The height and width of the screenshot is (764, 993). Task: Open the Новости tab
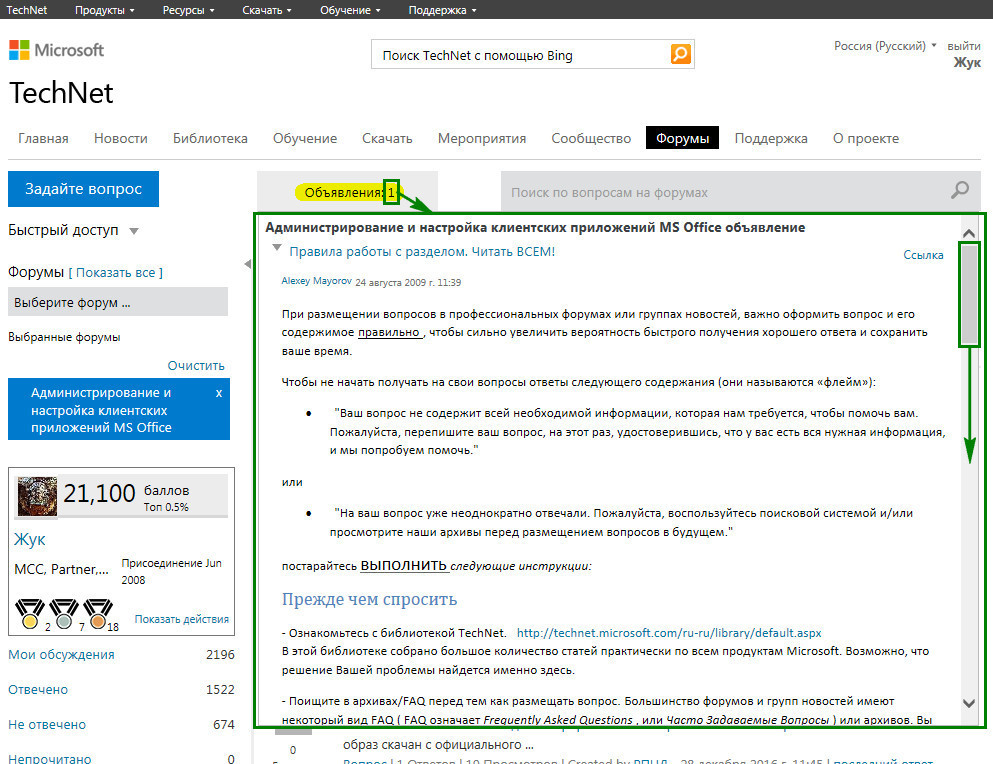point(120,138)
